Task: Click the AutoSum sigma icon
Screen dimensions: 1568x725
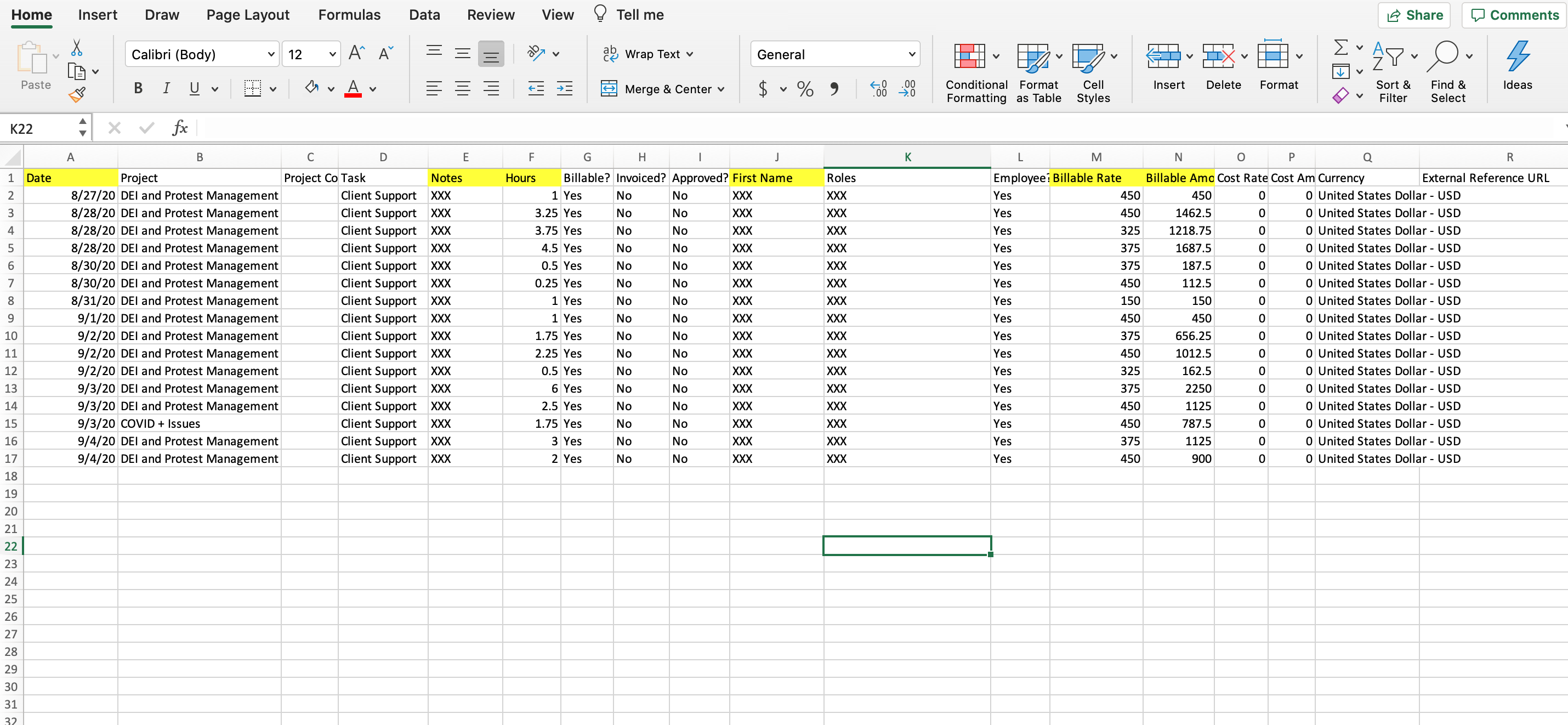Action: click(1340, 47)
